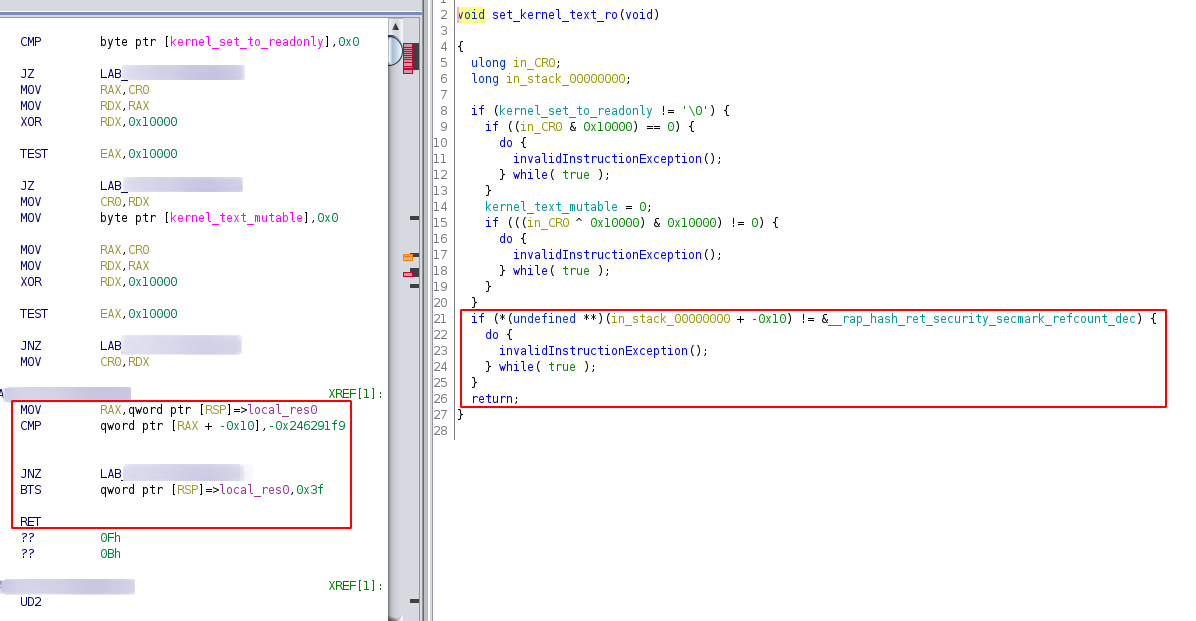The width and height of the screenshot is (1196, 621).
Task: Select the RET instruction
Action: (31, 523)
